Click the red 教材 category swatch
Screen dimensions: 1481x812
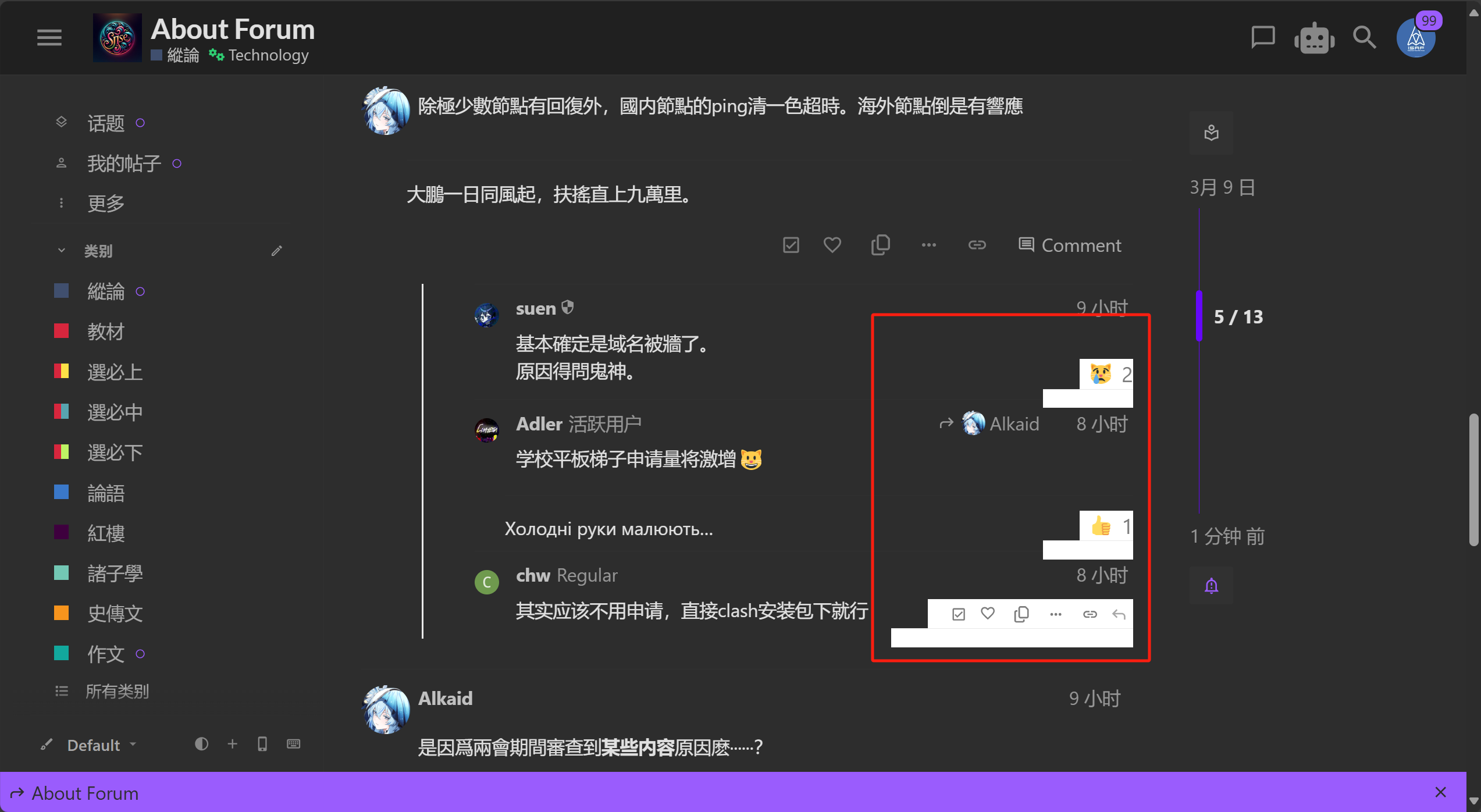coord(61,331)
